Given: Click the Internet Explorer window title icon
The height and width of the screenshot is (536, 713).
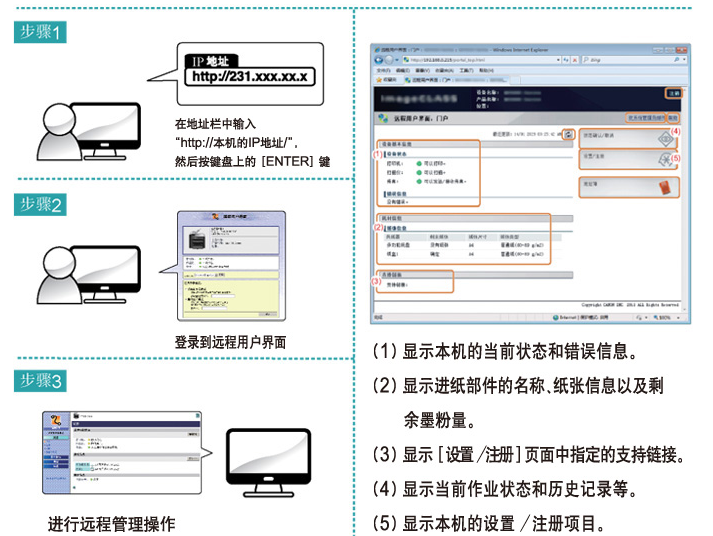Looking at the screenshot, I should pos(377,50).
